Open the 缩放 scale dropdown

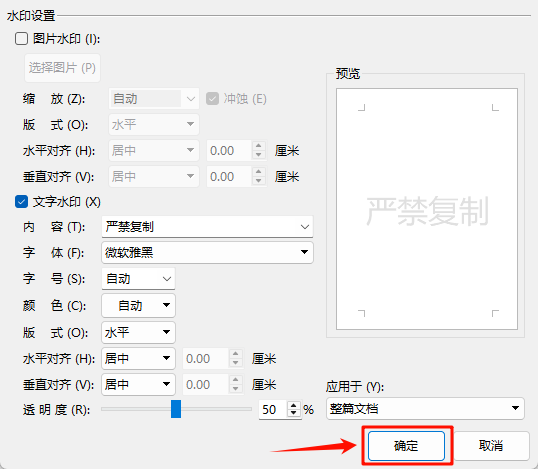click(154, 99)
